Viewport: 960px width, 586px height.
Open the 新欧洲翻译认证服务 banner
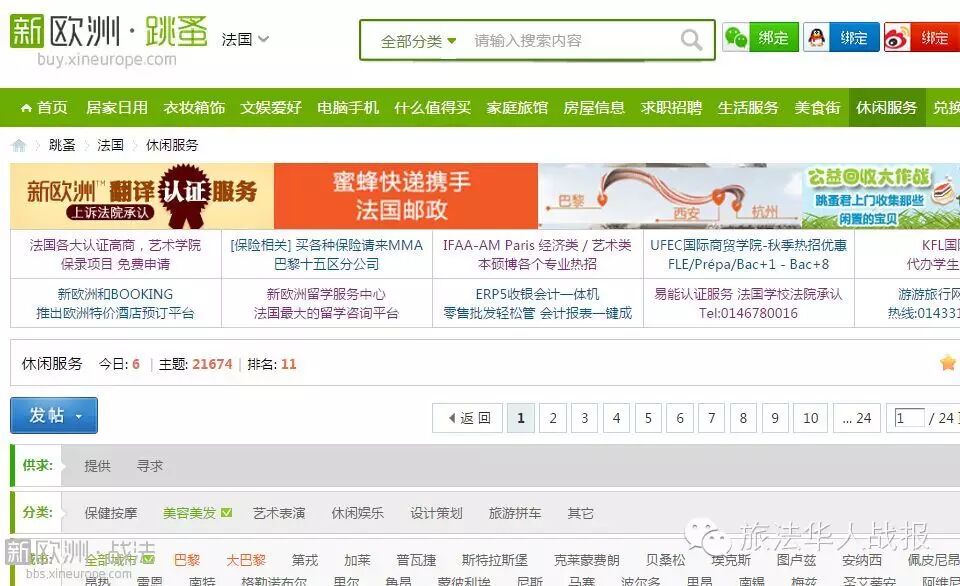click(x=142, y=196)
